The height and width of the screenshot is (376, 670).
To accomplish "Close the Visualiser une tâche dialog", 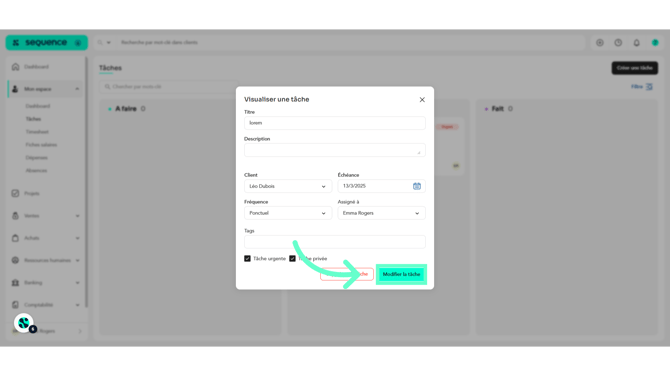I will [422, 100].
